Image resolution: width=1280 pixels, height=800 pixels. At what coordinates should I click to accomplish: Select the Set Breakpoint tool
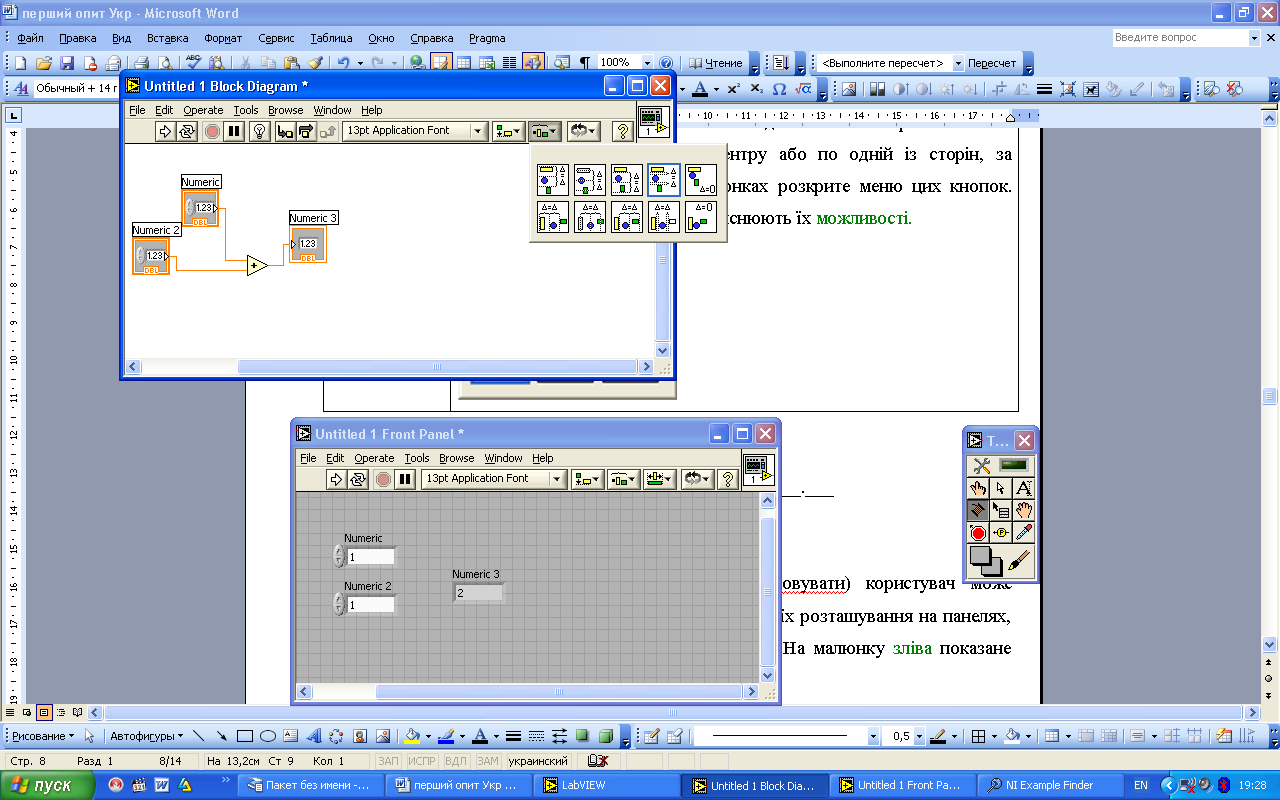(x=978, y=533)
